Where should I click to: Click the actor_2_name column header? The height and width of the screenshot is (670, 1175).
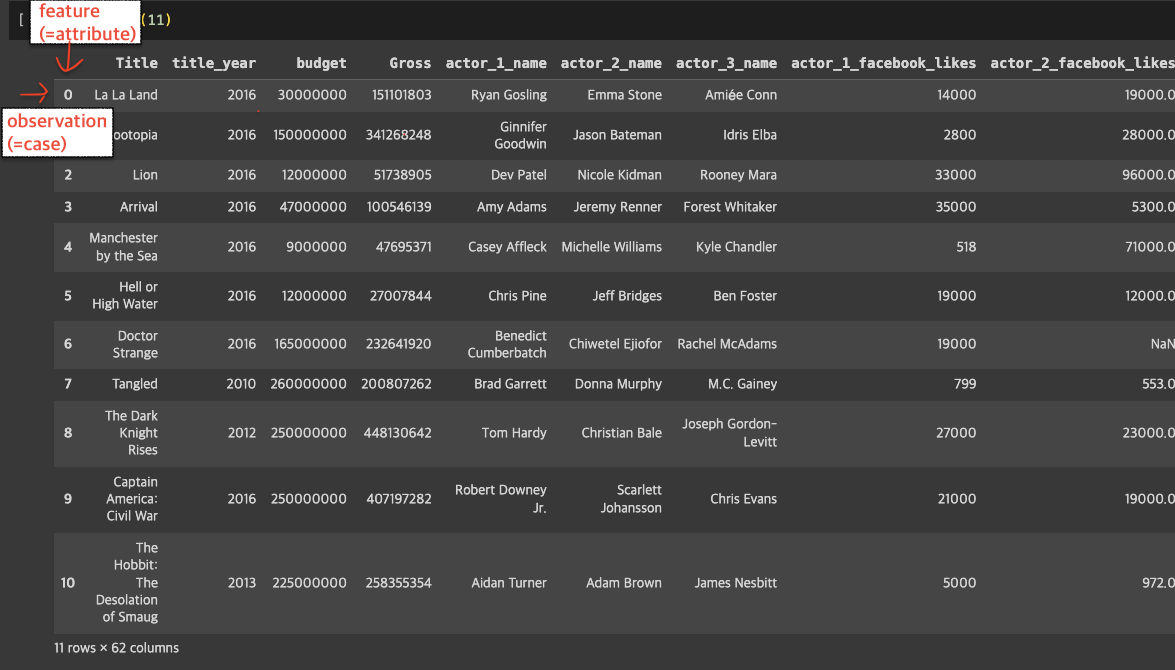pyautogui.click(x=611, y=63)
